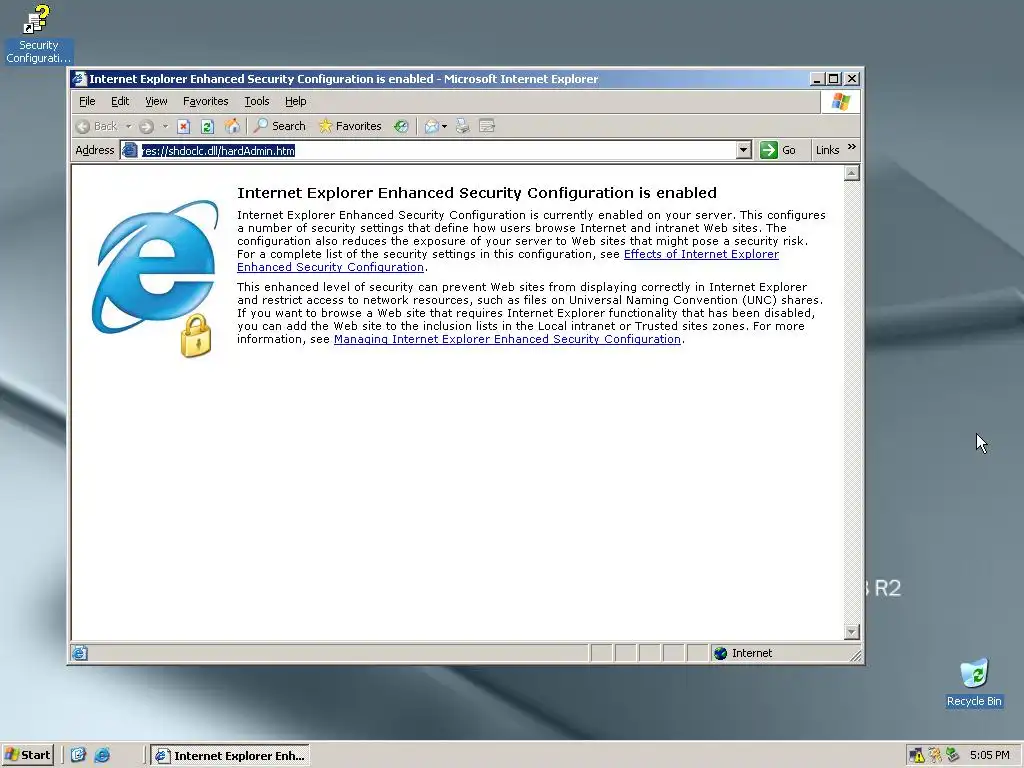This screenshot has width=1024, height=768.
Task: Click the Back navigation button
Action: coord(97,126)
